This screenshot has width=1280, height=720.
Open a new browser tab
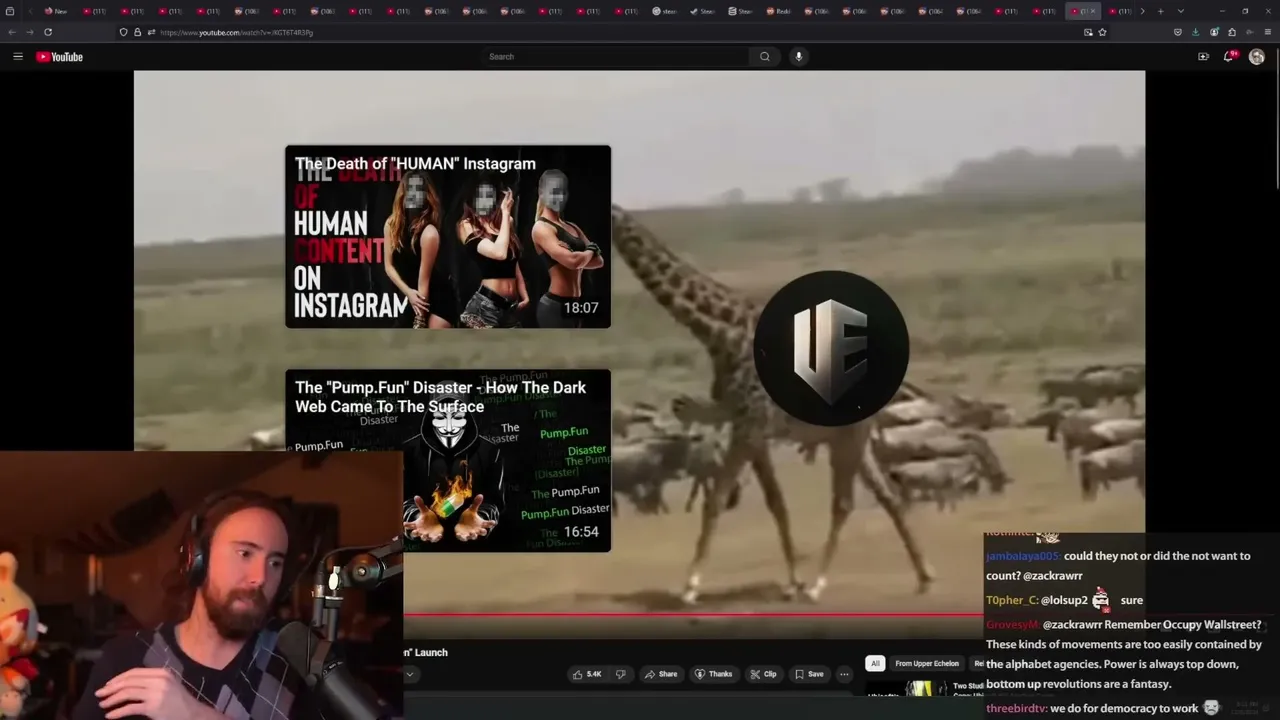tap(1160, 11)
